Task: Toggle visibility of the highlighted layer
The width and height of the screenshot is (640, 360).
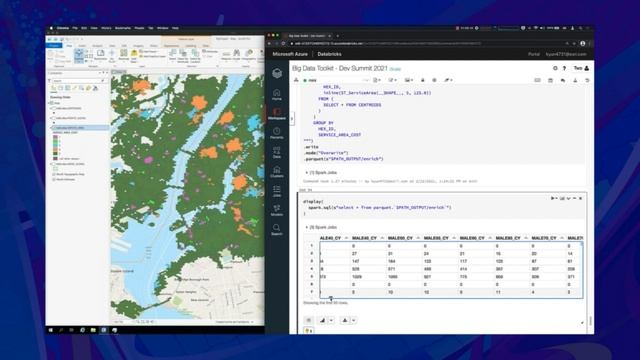Action: (x=53, y=128)
